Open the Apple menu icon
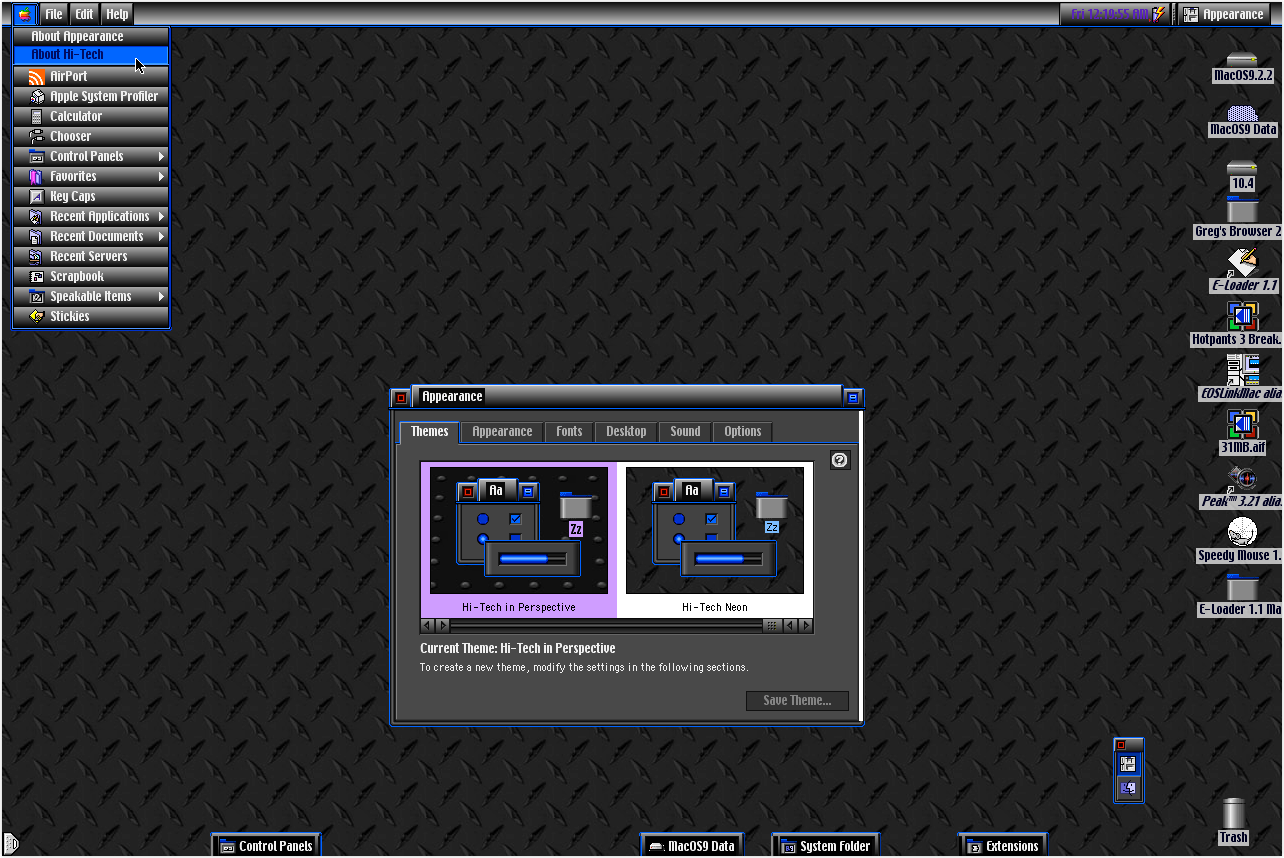Screen dimensions: 1284x858 [x=24, y=14]
